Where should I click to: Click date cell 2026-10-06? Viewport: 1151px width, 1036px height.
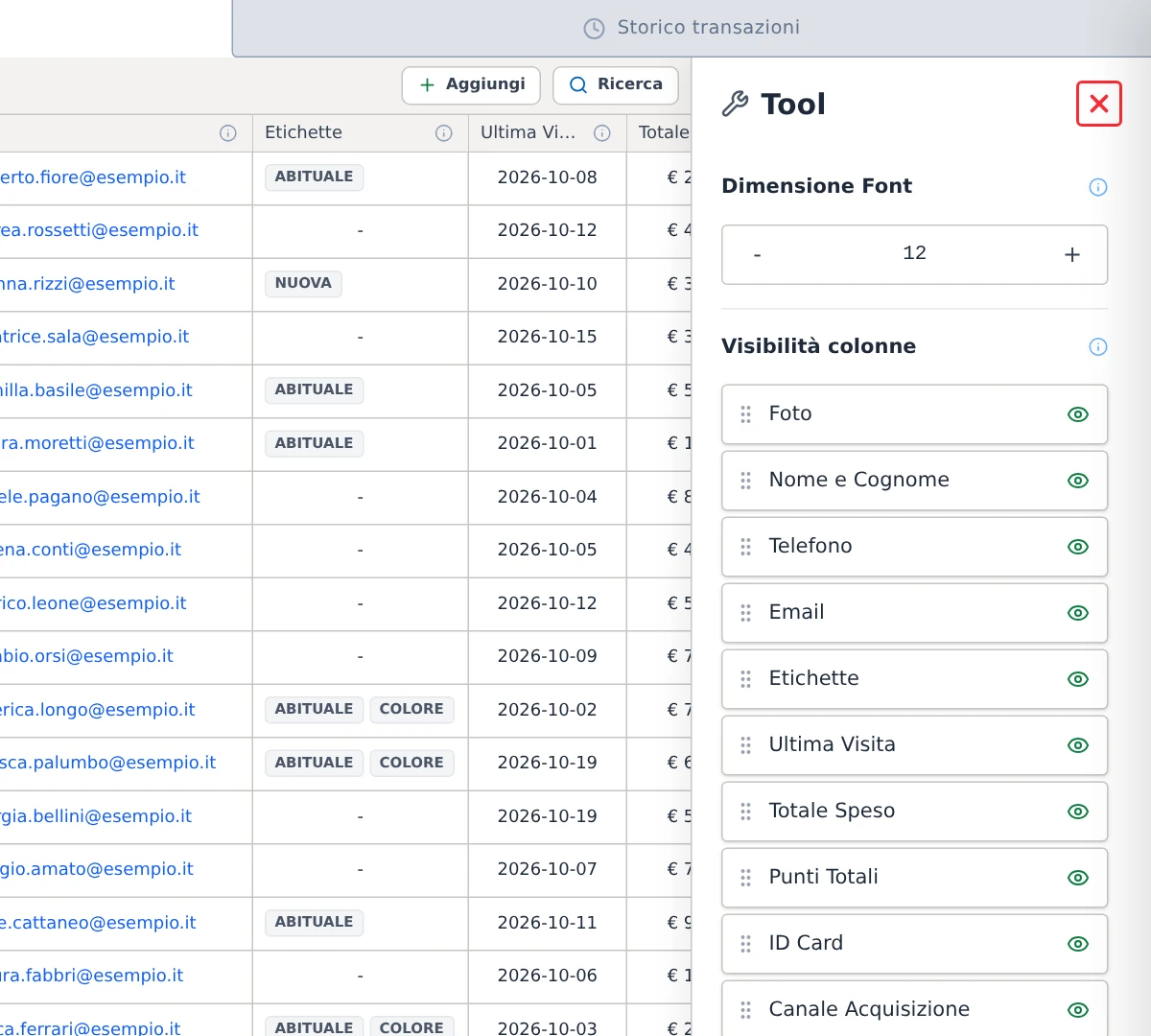[x=547, y=976]
